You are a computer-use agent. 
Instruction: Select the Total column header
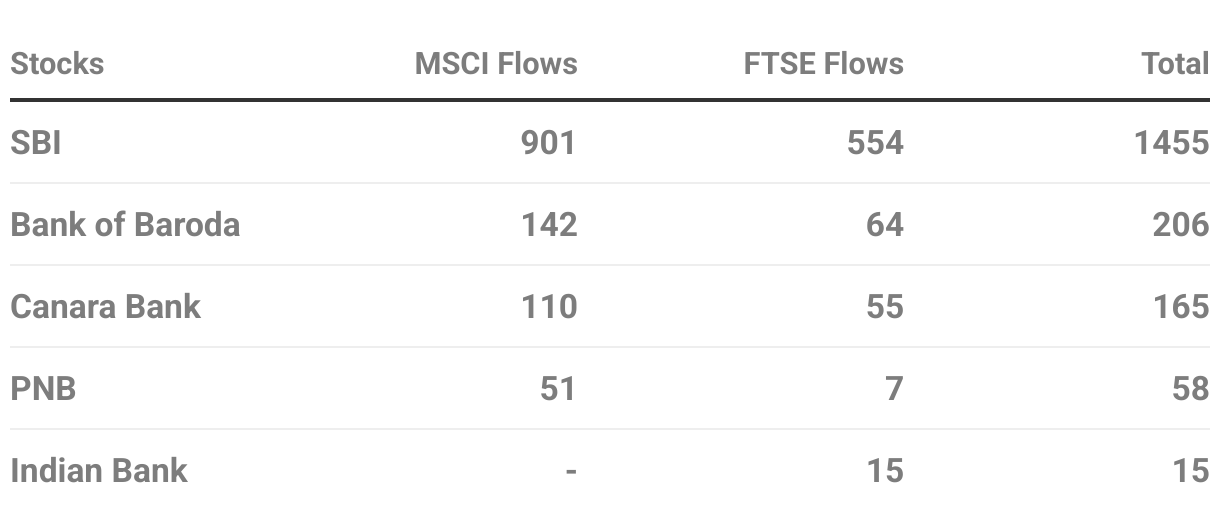[1175, 64]
